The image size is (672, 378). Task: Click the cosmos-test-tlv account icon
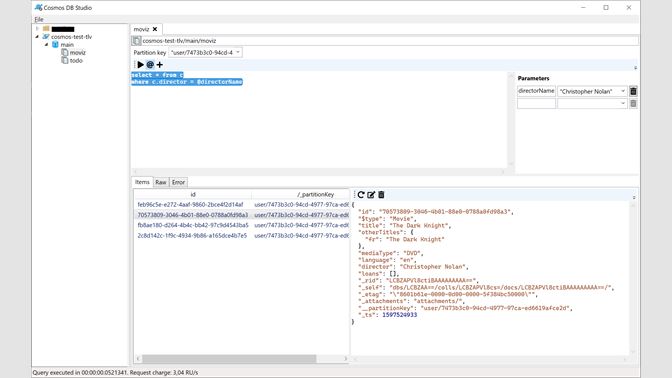point(46,37)
